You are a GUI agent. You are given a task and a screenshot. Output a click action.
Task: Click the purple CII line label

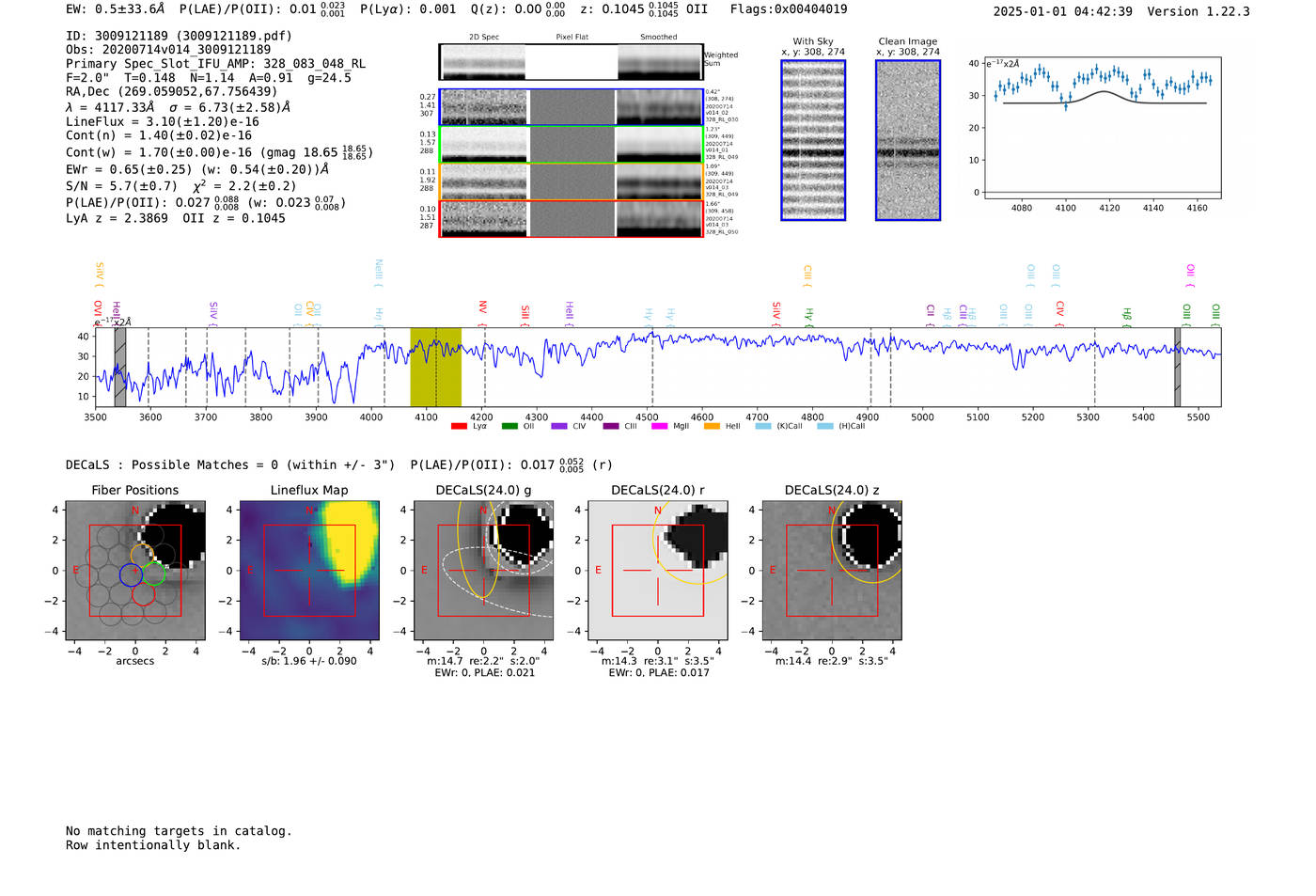[x=931, y=313]
